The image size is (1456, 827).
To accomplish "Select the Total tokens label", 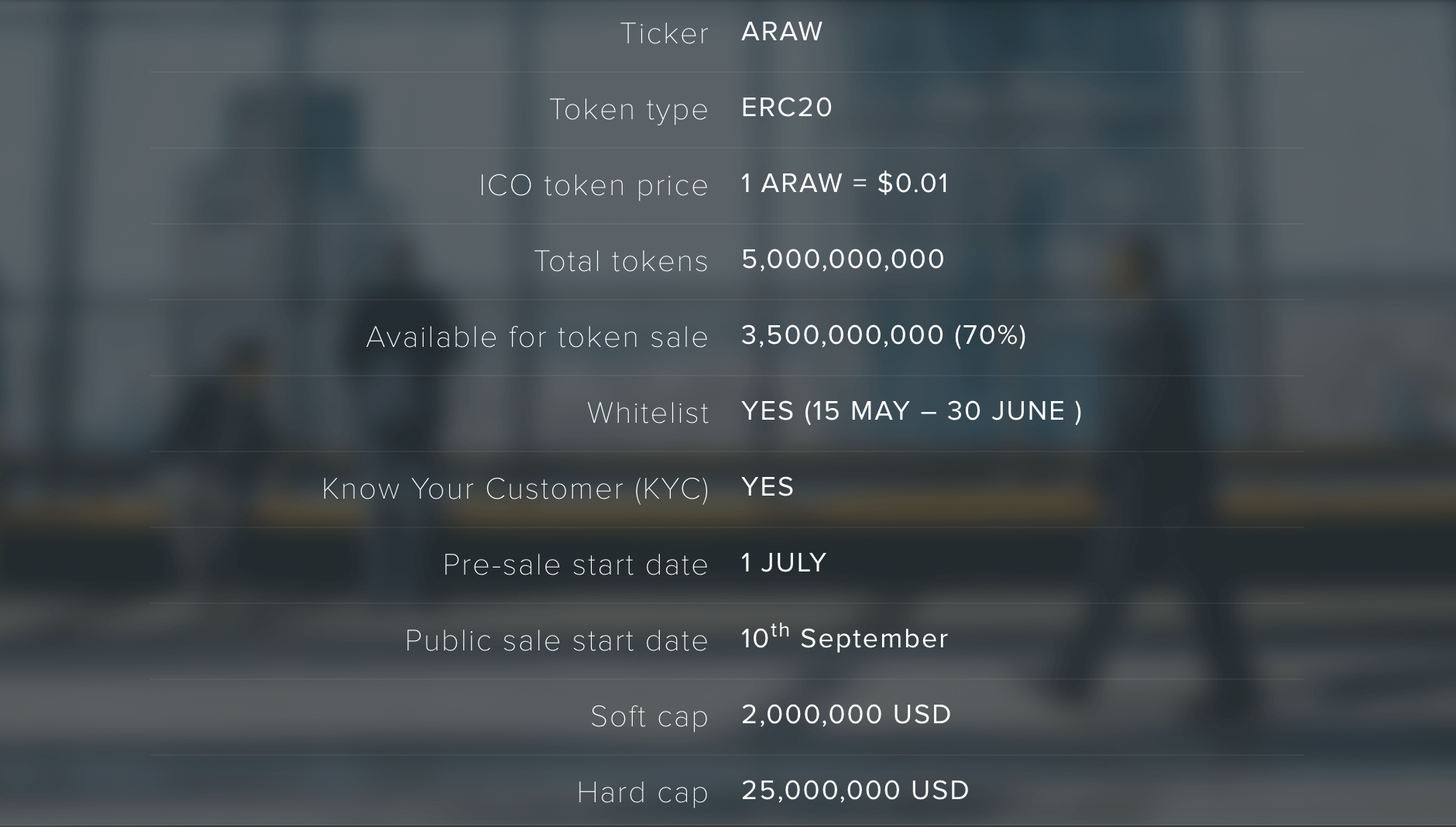I will pyautogui.click(x=621, y=261).
